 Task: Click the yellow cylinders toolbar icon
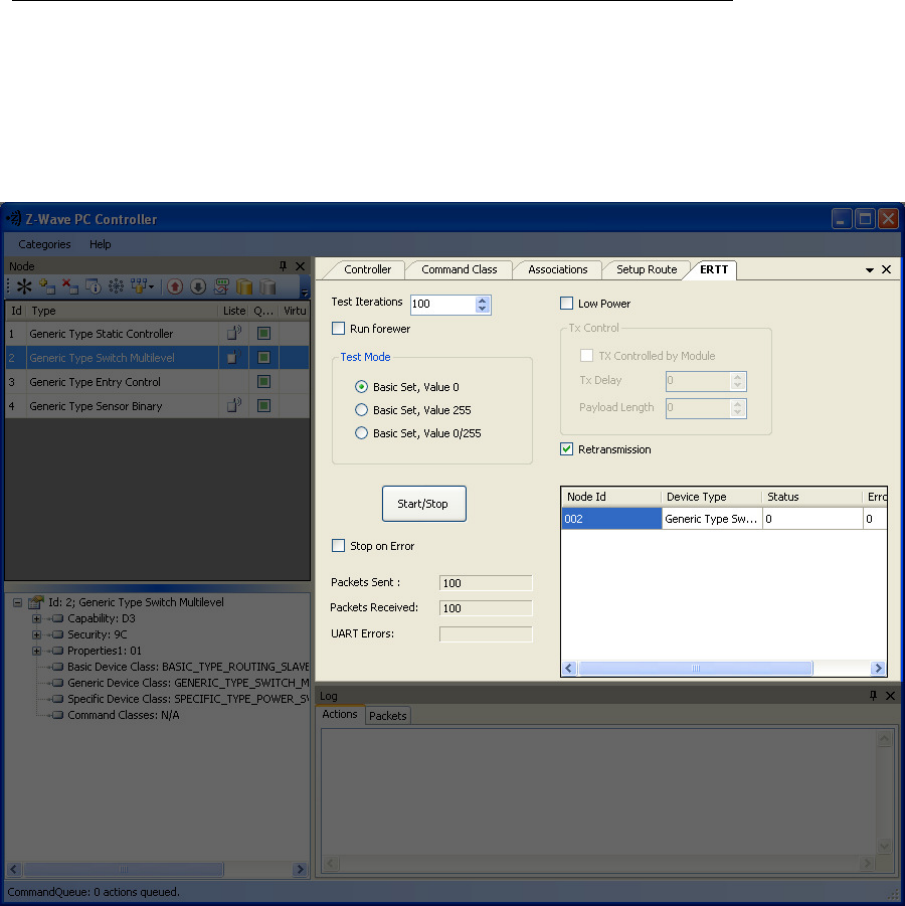[x=244, y=287]
